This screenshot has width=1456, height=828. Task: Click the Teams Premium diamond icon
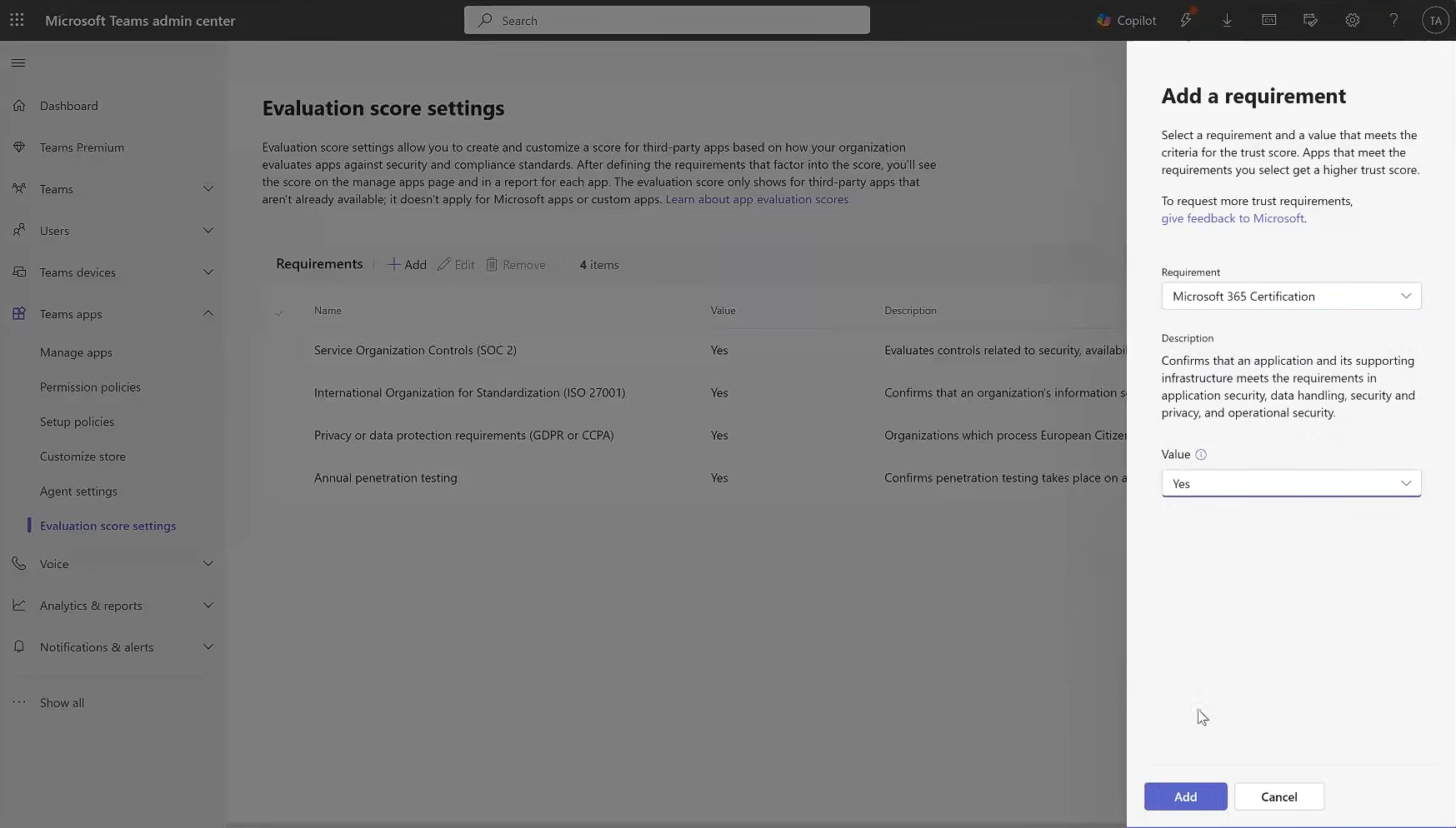point(19,147)
